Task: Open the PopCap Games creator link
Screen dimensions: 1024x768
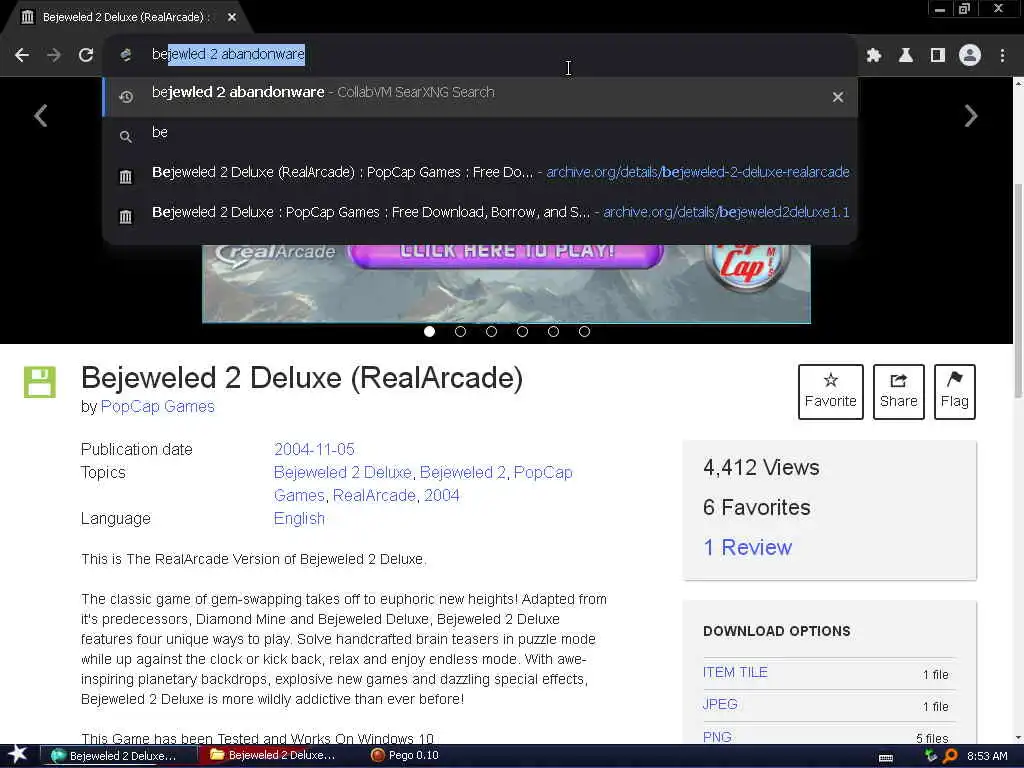Action: tap(157, 407)
